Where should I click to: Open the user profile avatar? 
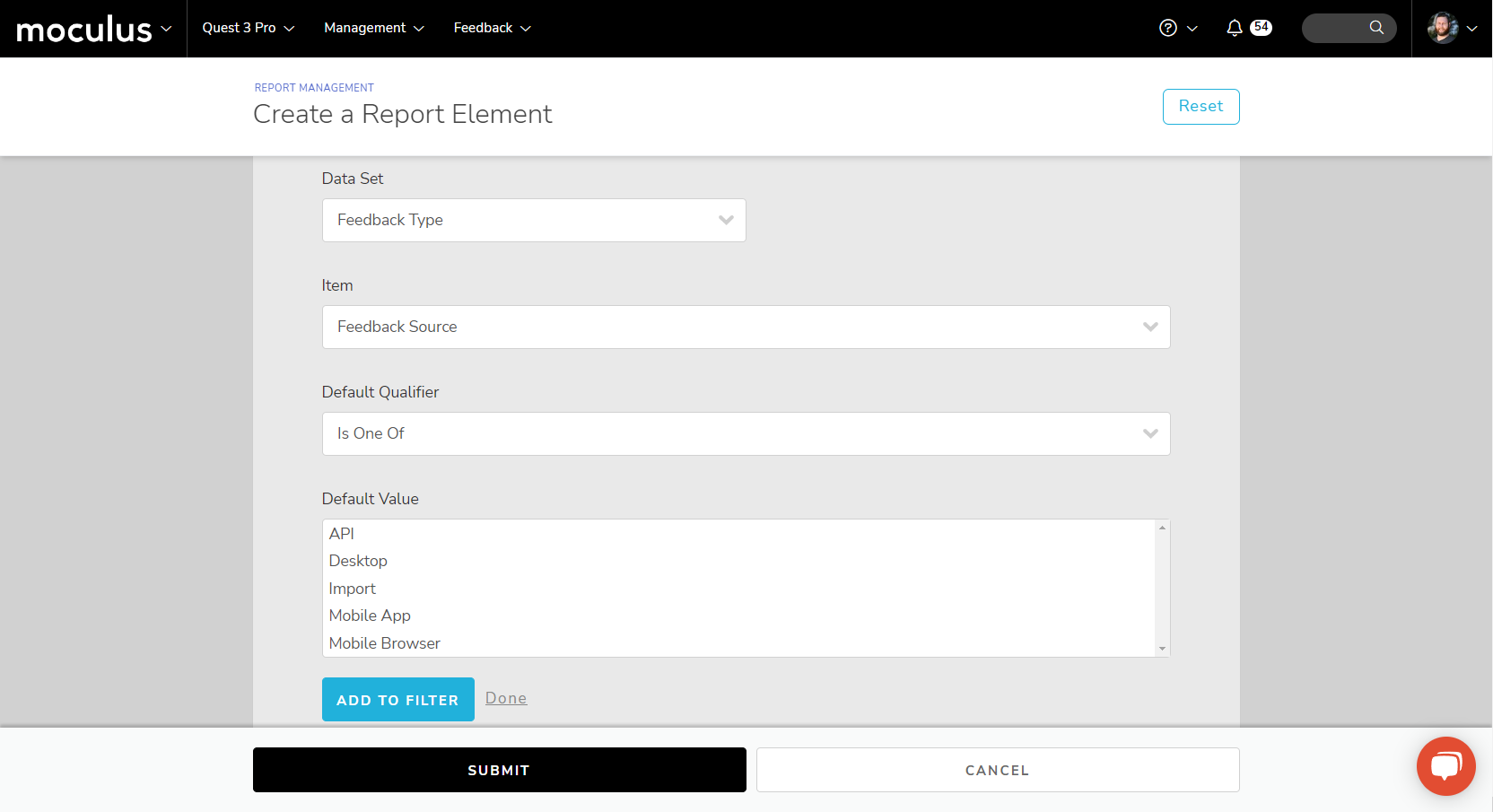pos(1442,28)
